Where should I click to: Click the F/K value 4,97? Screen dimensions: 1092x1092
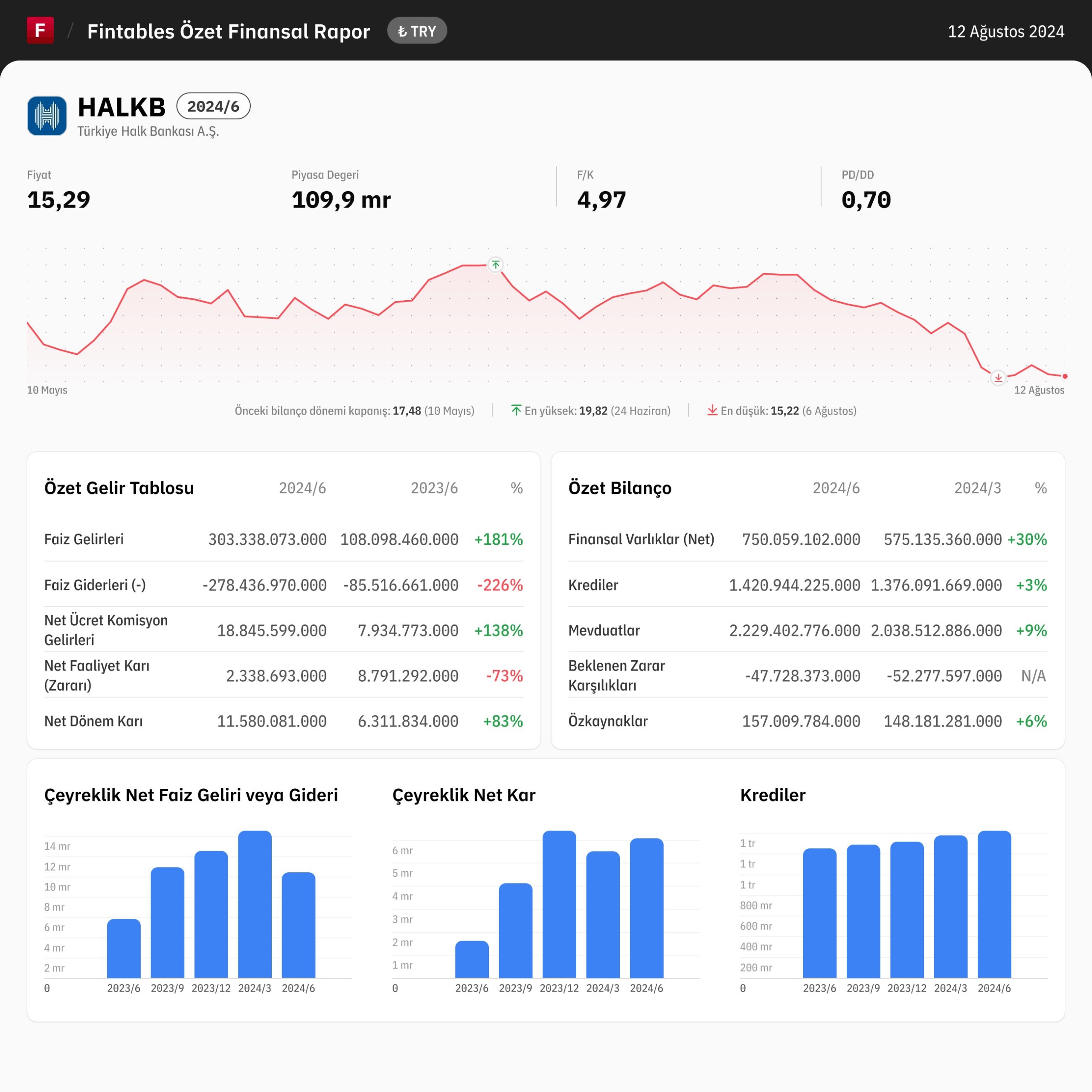601,200
